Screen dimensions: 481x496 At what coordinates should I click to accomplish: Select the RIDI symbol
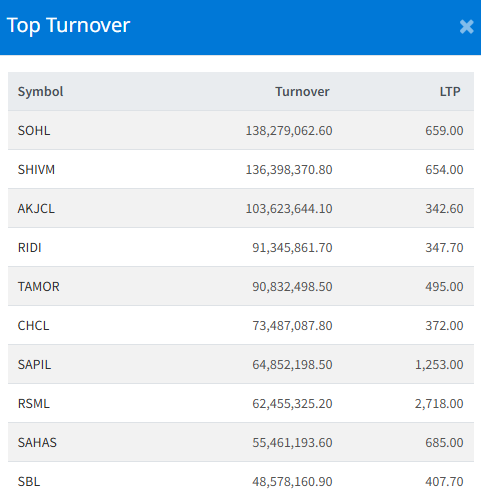[30, 248]
